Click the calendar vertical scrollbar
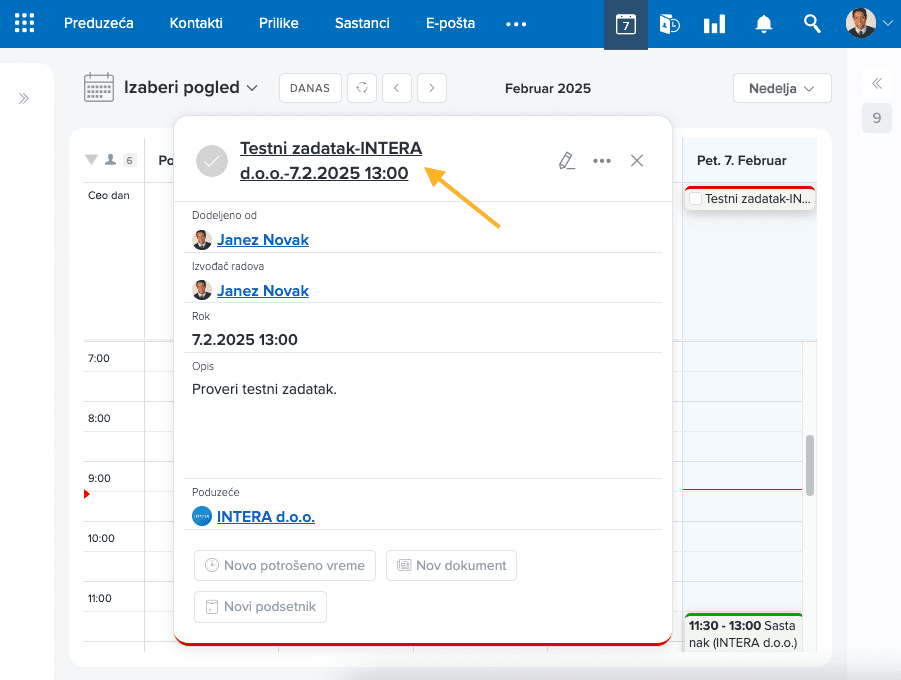Image resolution: width=901 pixels, height=680 pixels. pos(810,465)
